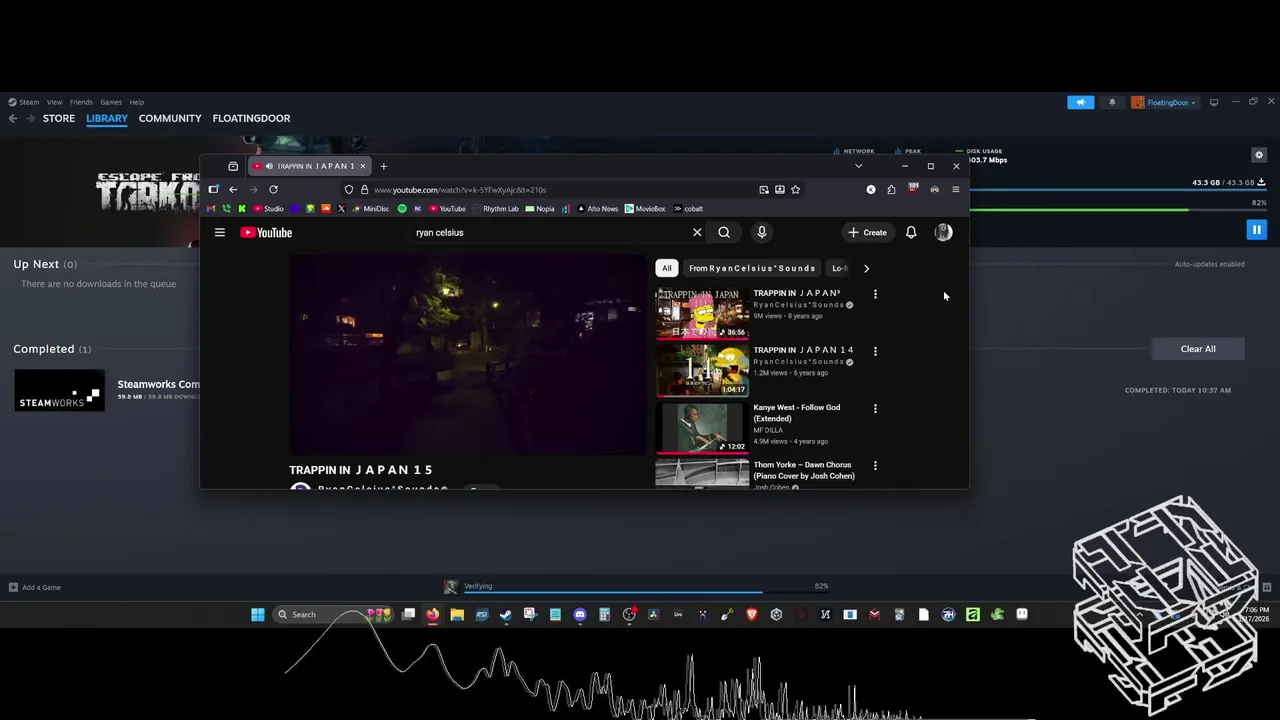Viewport: 1280px width, 720px height.
Task: Open Steamworks Common completed download thumbnail
Action: (x=59, y=390)
